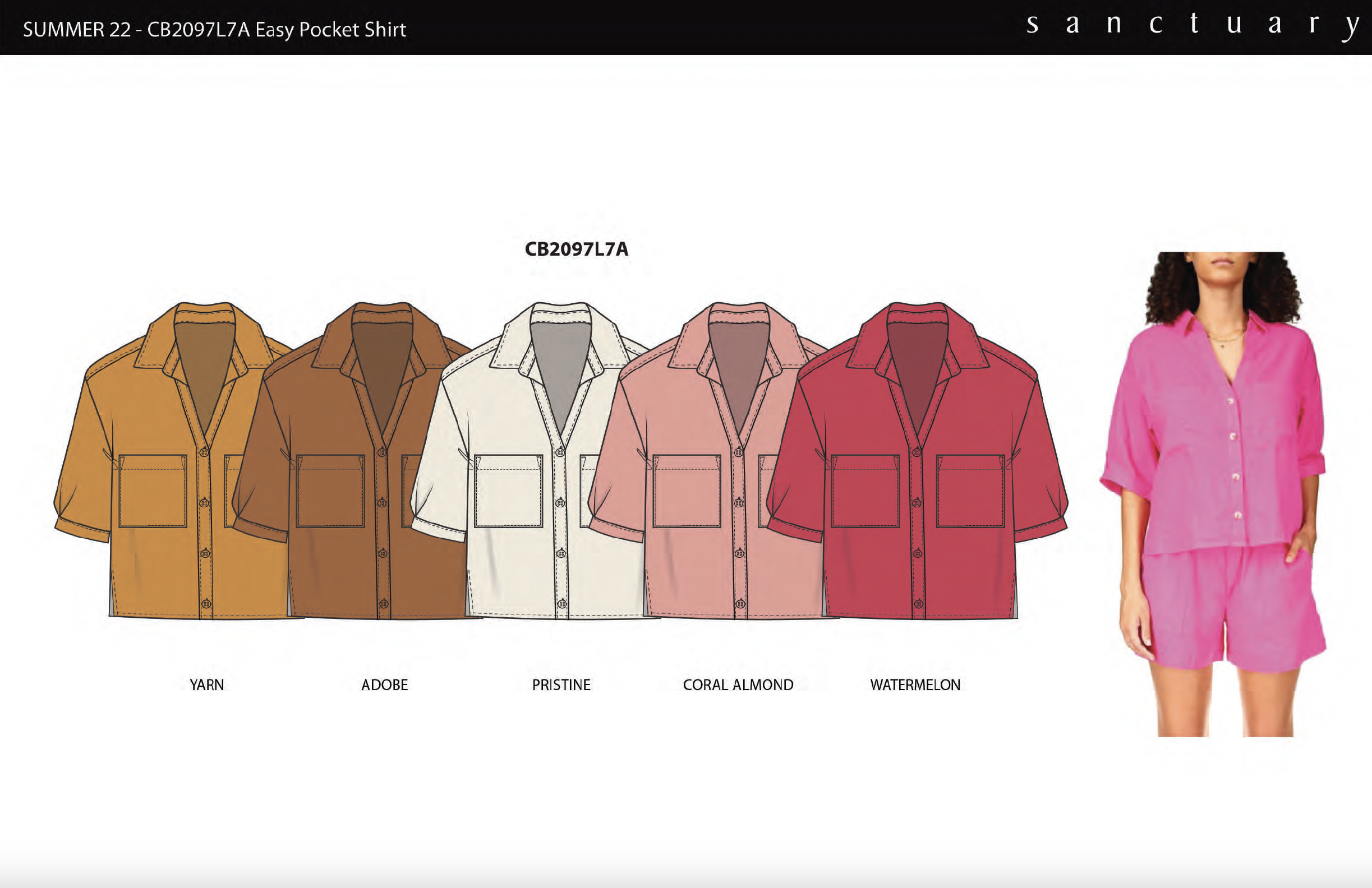Image resolution: width=1372 pixels, height=888 pixels.
Task: Click the YARN color label
Action: tap(206, 684)
